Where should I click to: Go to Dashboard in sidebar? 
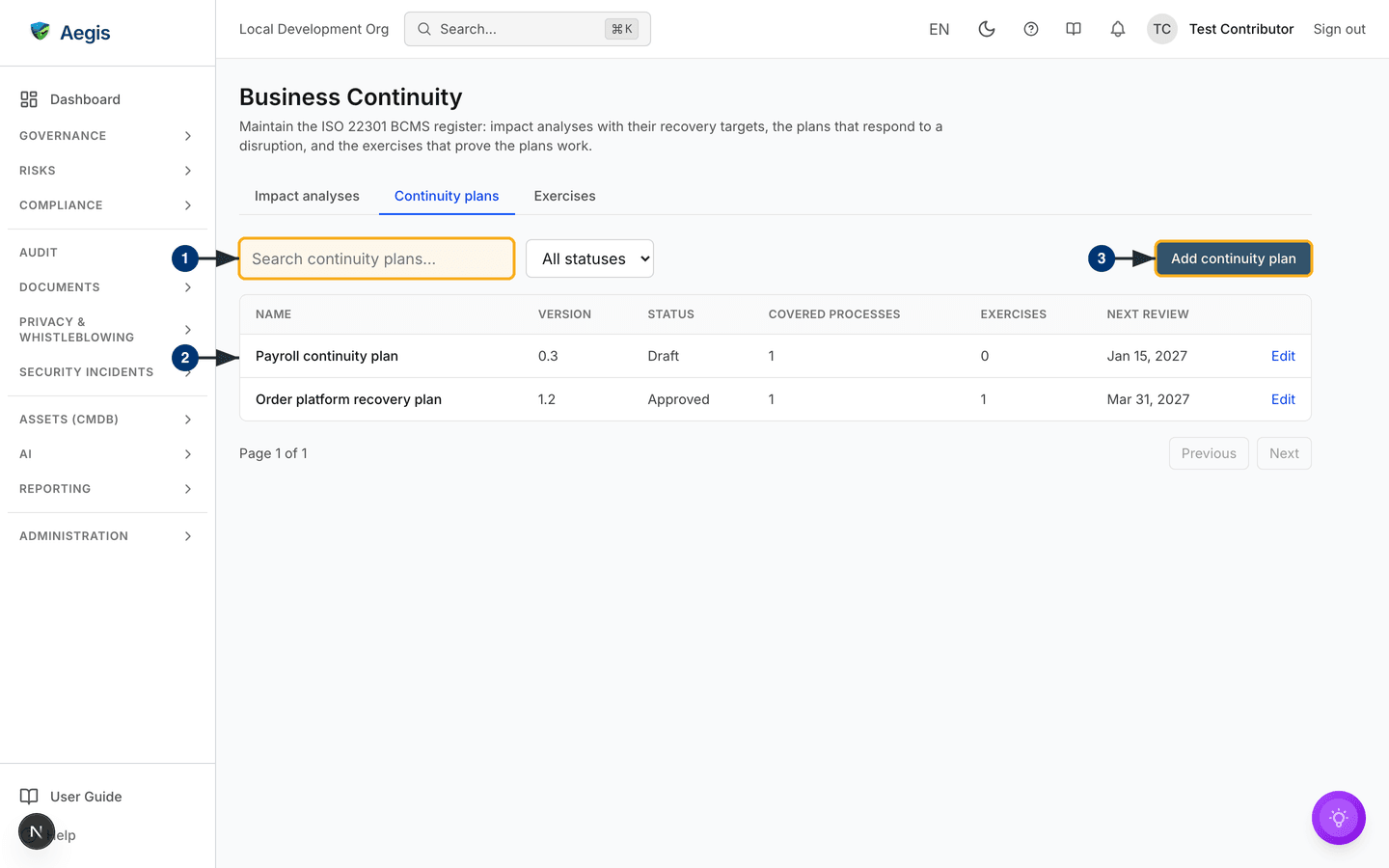tap(107, 99)
